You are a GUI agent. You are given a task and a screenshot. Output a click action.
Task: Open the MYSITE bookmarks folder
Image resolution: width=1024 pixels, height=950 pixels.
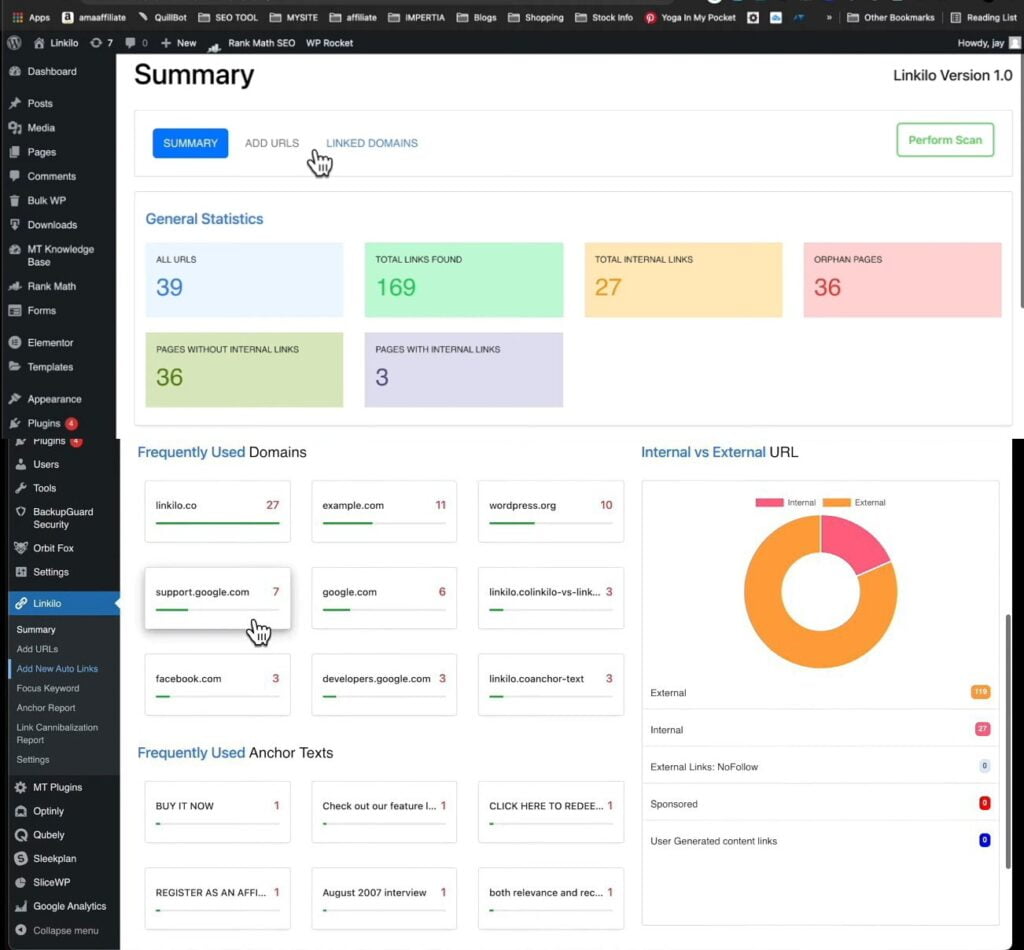click(x=293, y=18)
